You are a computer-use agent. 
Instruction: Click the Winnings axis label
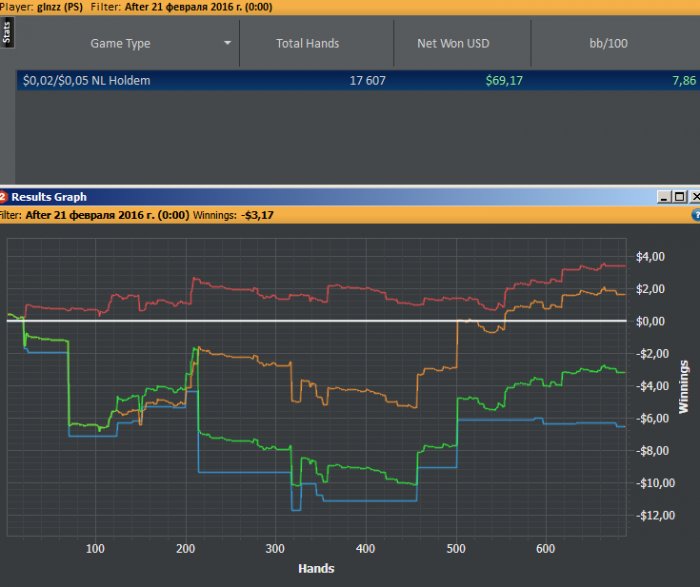[x=684, y=386]
